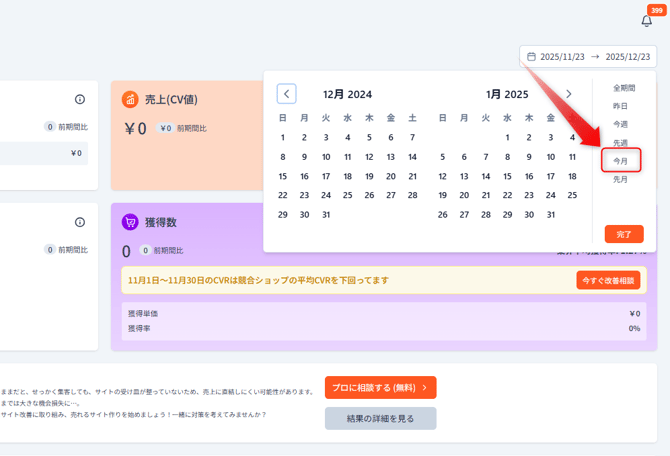The width and height of the screenshot is (670, 456).
Task: Click the 今すぐ改善相談 button
Action: (608, 280)
